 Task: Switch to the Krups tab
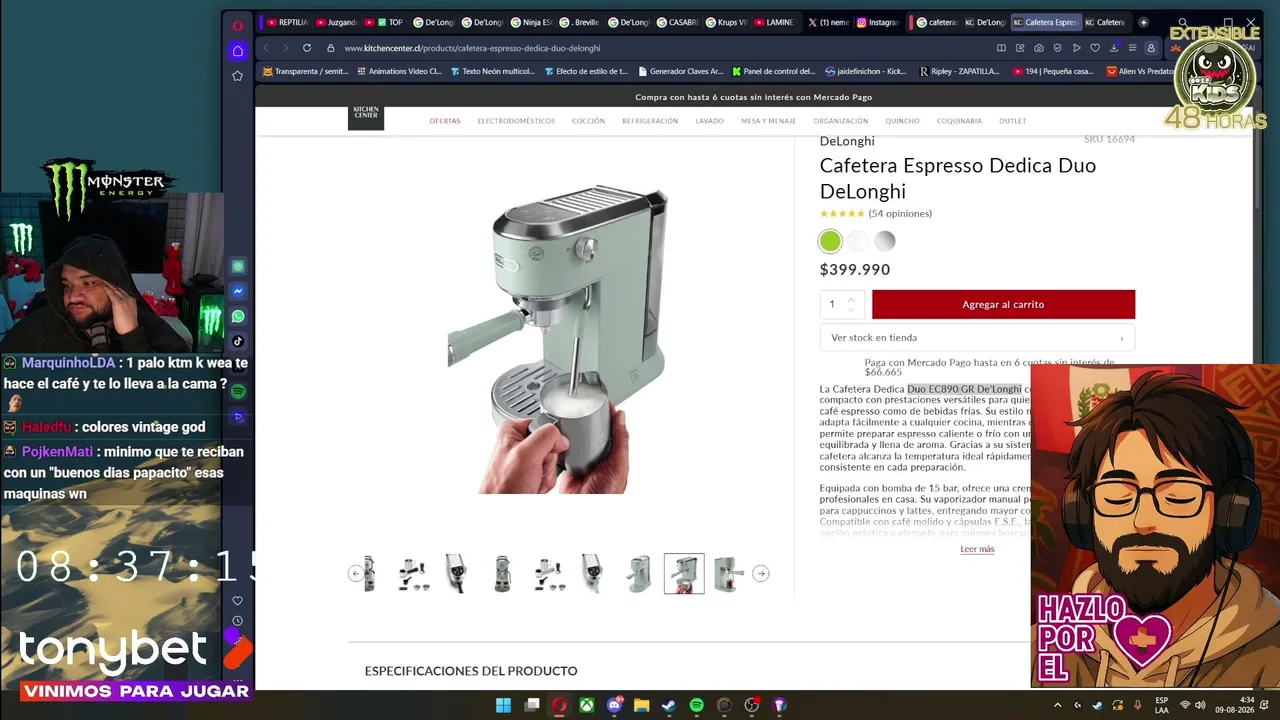[x=726, y=22]
